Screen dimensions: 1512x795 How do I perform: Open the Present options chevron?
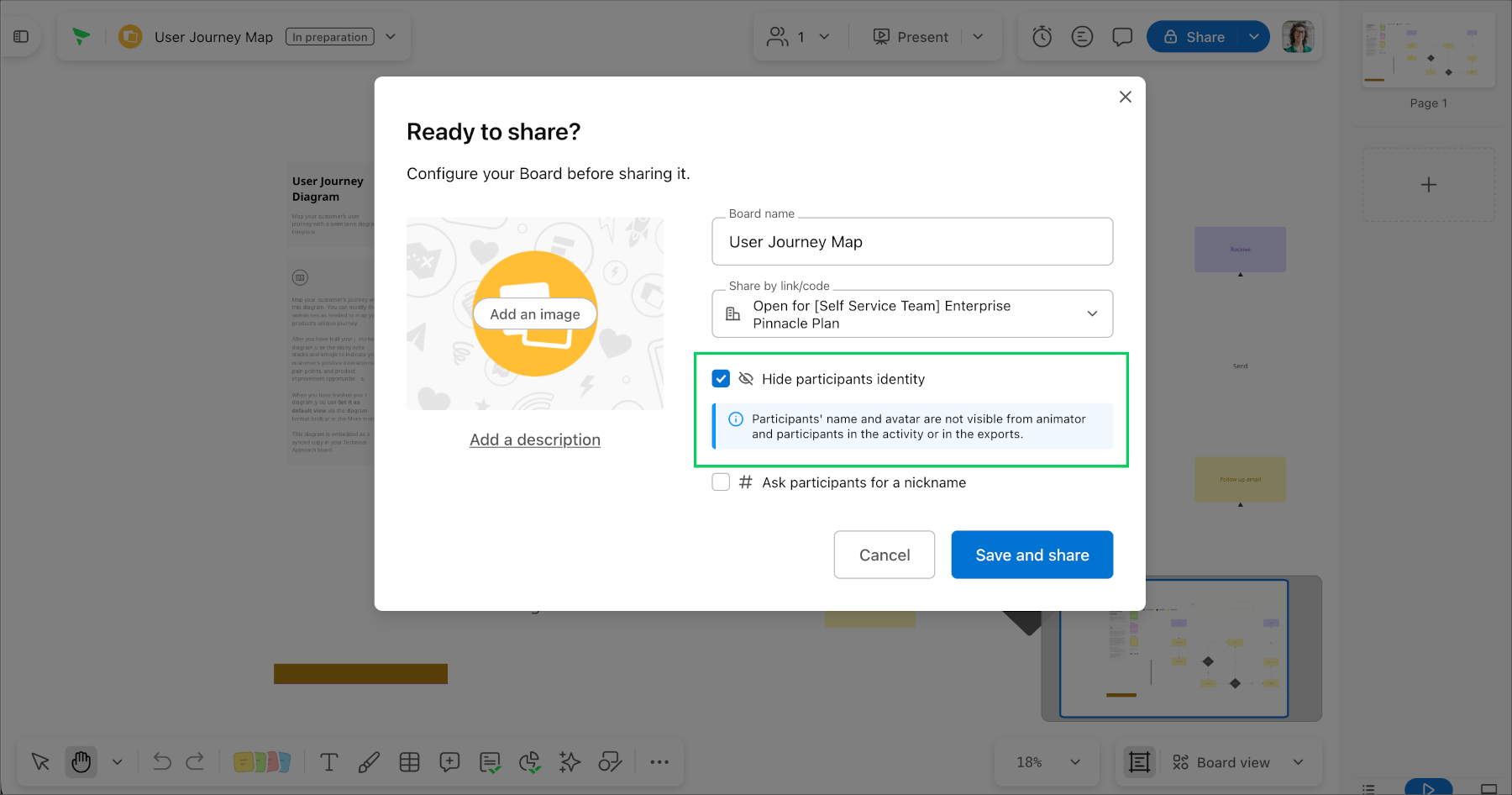978,37
